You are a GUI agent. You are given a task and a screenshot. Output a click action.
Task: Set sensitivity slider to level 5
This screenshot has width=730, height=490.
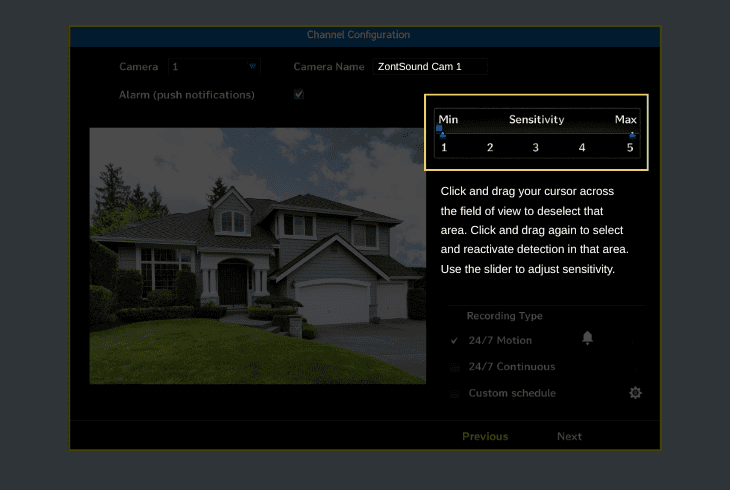pyautogui.click(x=630, y=147)
